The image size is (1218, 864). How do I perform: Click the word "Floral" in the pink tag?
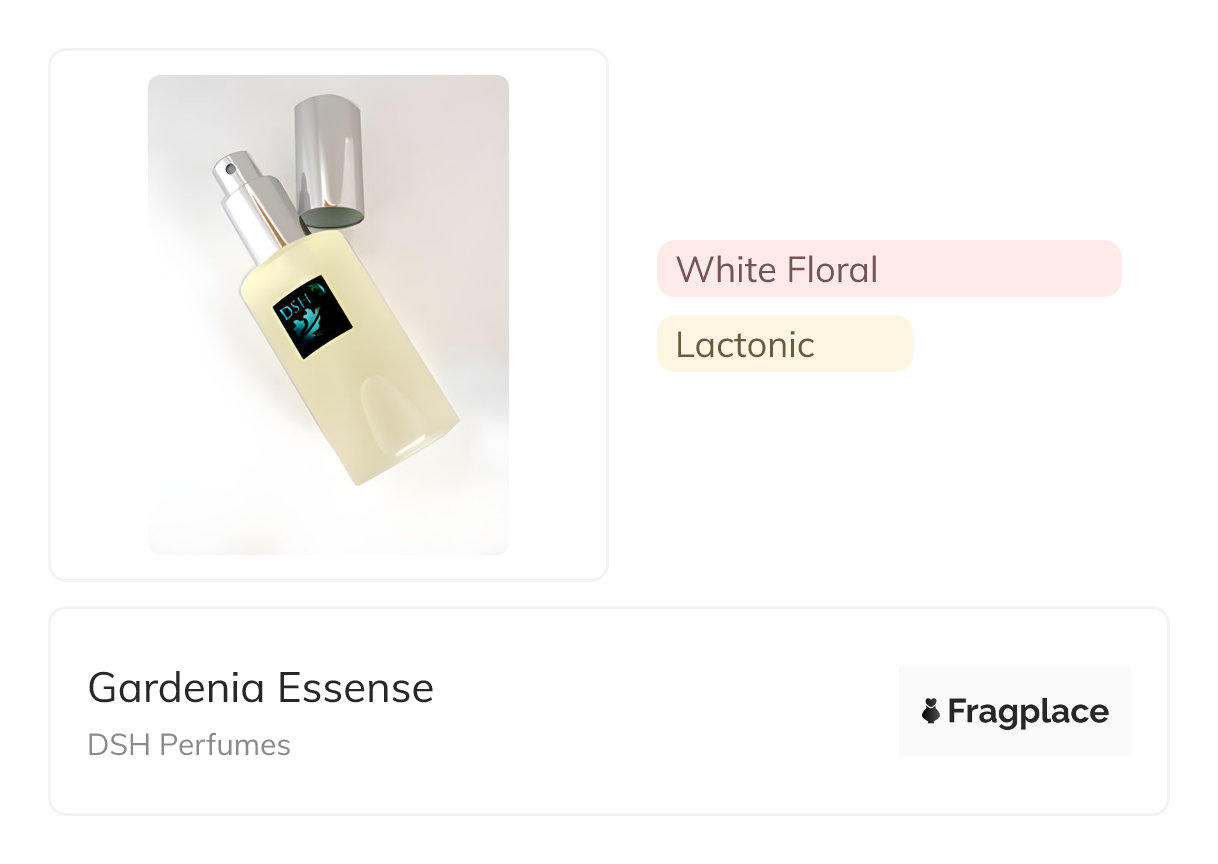tap(832, 269)
